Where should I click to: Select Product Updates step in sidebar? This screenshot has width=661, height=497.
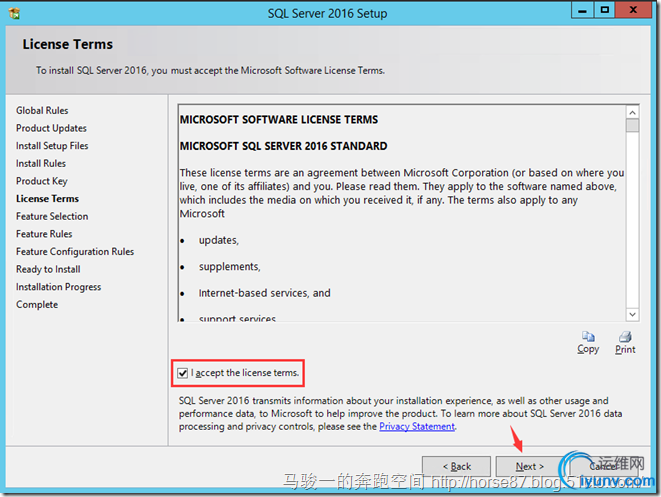coord(51,128)
